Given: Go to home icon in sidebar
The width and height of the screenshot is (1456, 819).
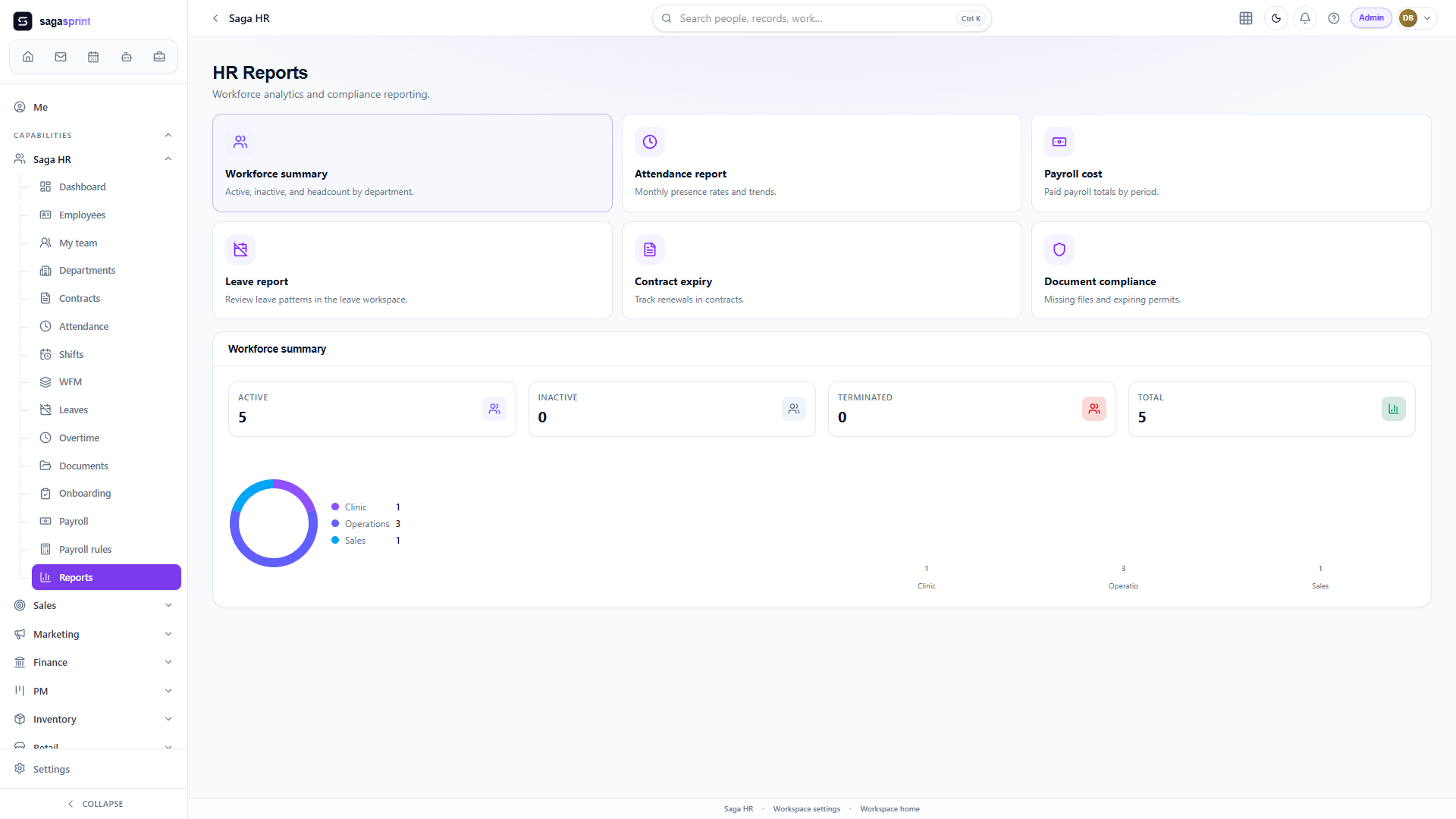Looking at the screenshot, I should 28,57.
